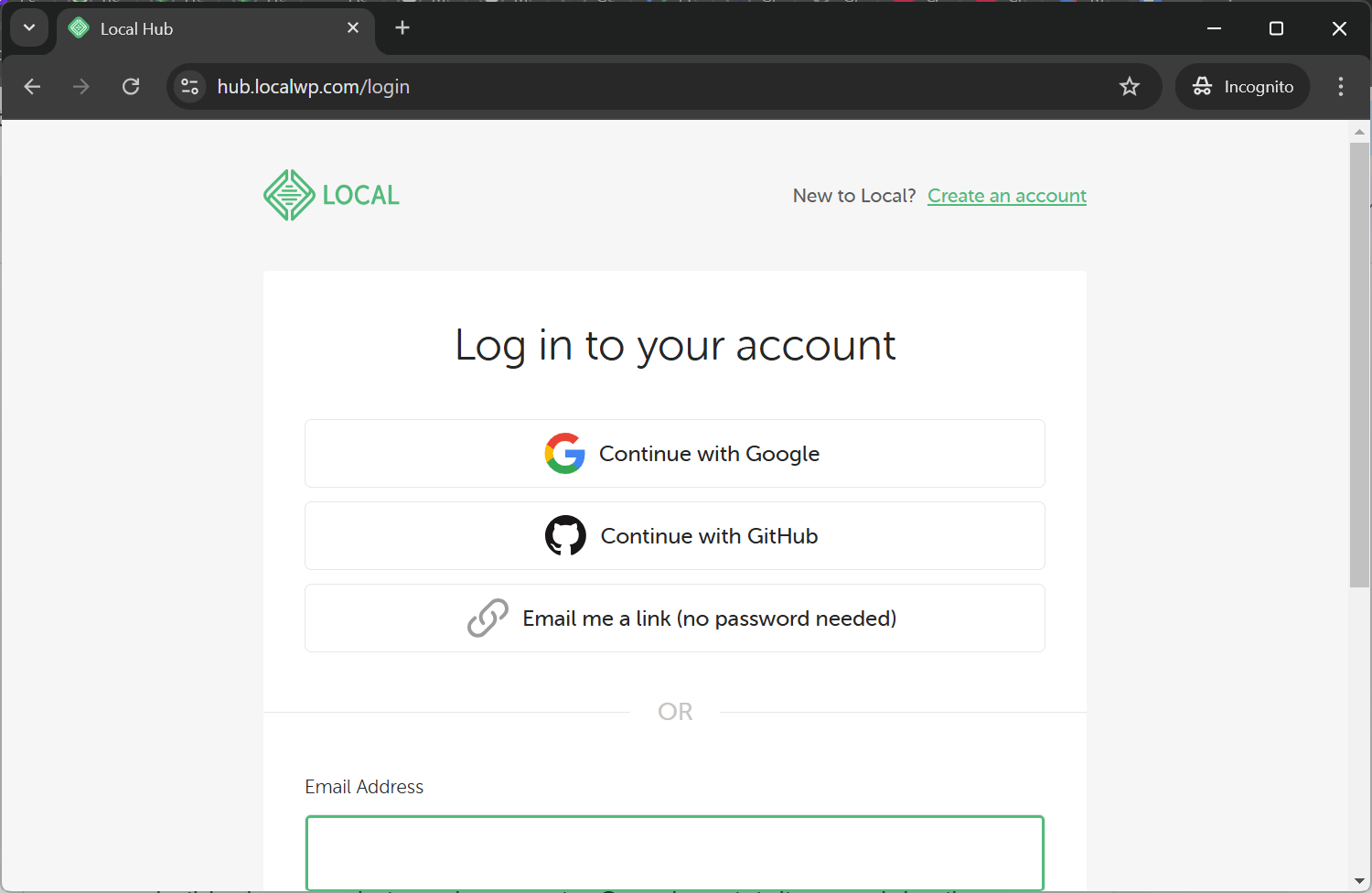View site information icon in the address bar
The width and height of the screenshot is (1372, 893).
pos(190,87)
